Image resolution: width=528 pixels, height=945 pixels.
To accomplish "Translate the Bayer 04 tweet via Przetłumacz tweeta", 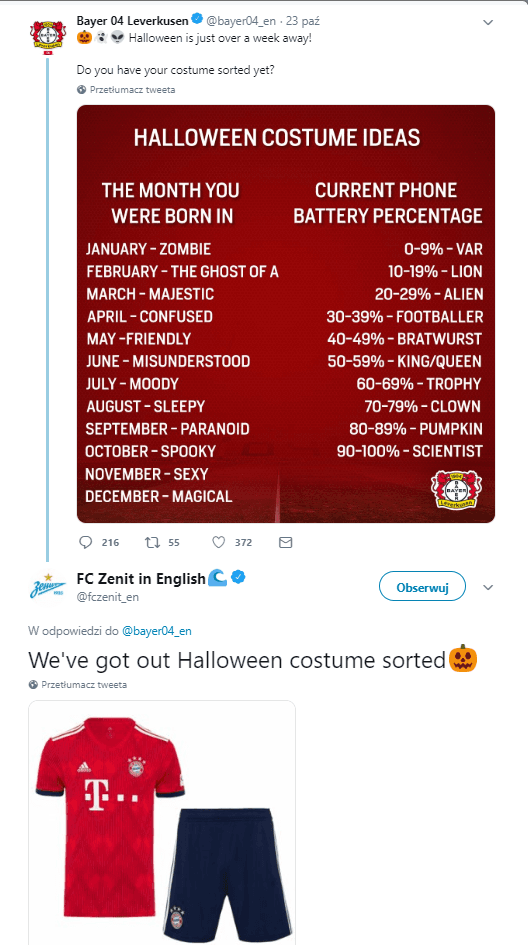I will [132, 90].
